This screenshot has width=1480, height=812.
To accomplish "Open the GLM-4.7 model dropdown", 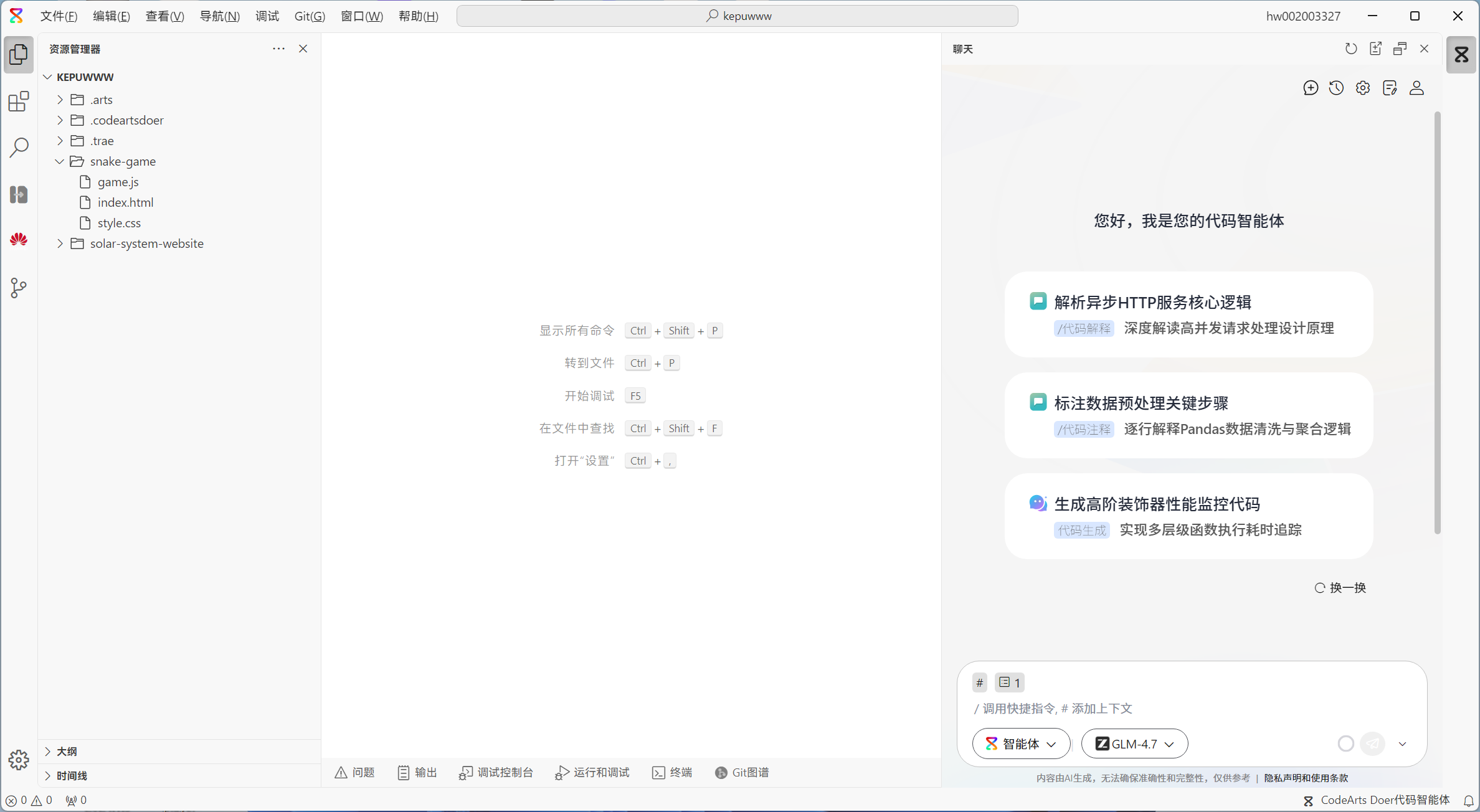I will (x=1134, y=744).
